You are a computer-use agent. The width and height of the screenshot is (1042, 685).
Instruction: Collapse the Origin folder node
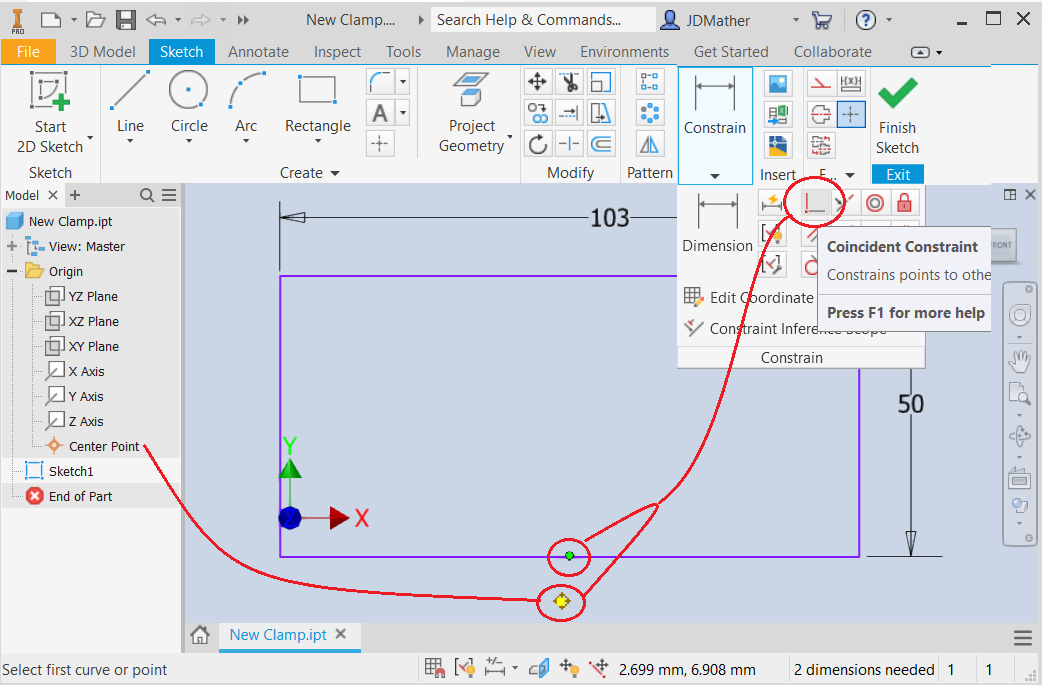(12, 272)
